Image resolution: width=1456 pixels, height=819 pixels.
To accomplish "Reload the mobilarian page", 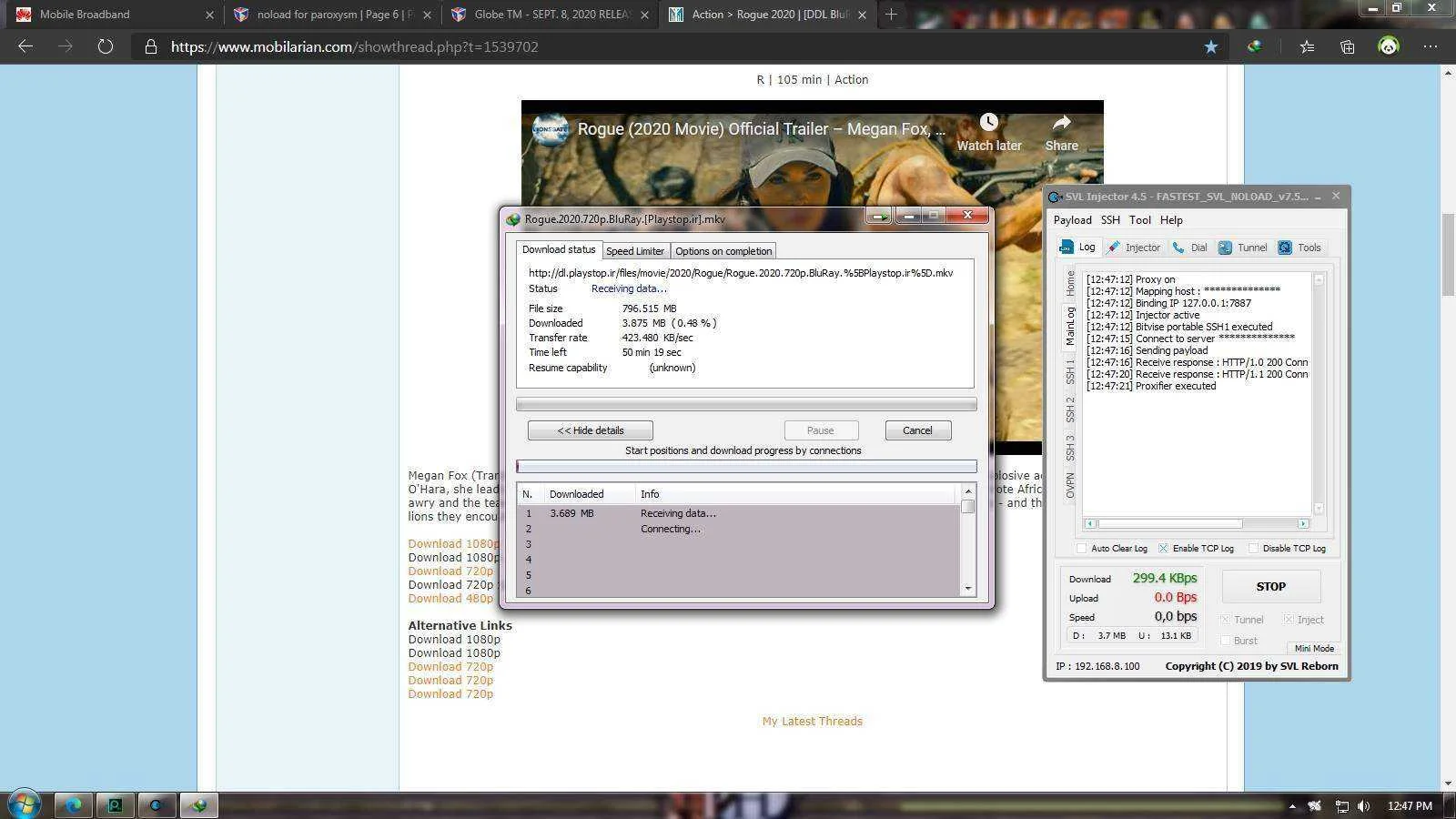I will [106, 46].
